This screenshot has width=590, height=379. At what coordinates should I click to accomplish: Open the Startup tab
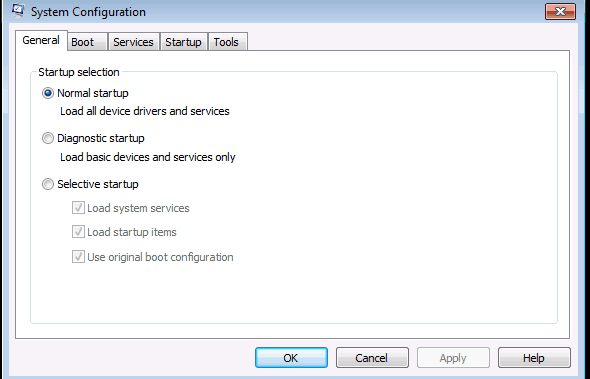(183, 42)
